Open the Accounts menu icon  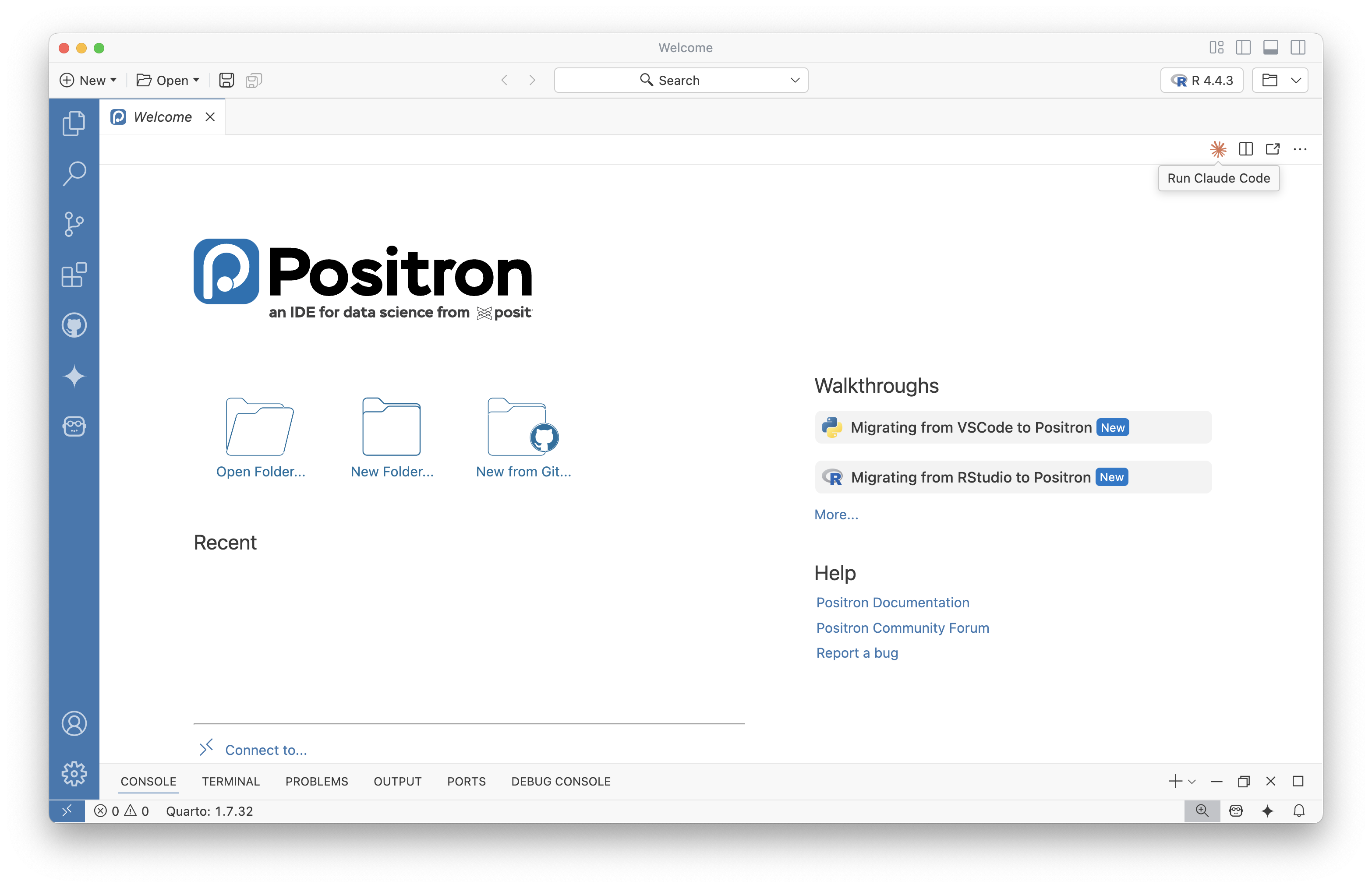74,724
